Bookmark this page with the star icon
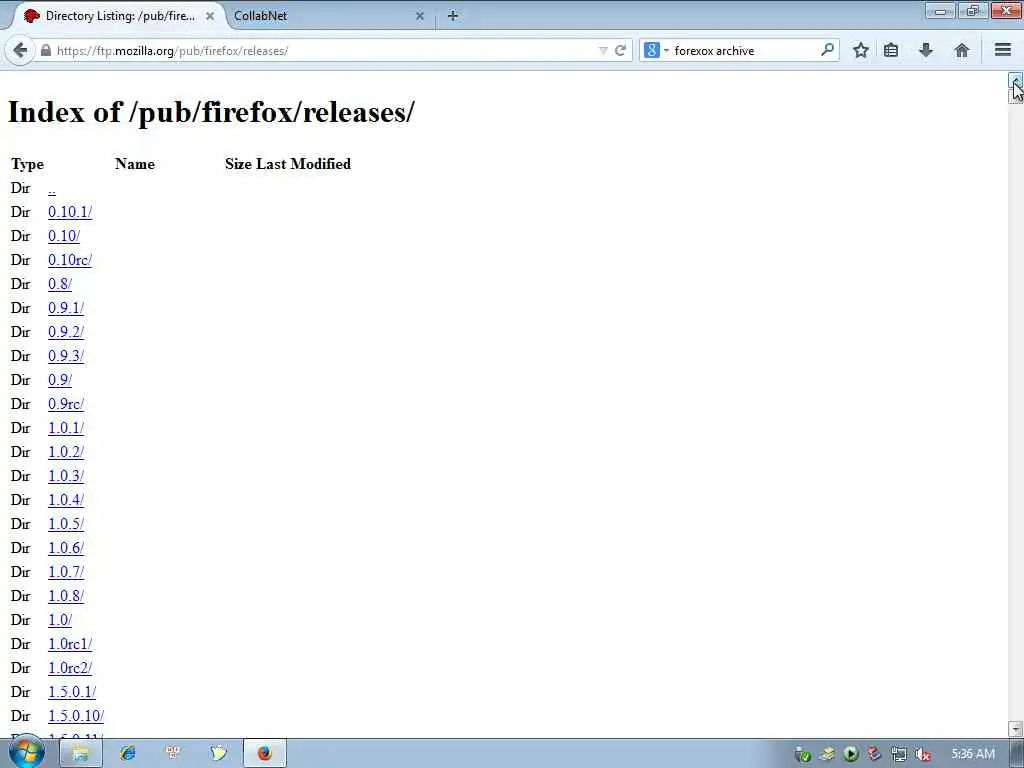 [861, 50]
